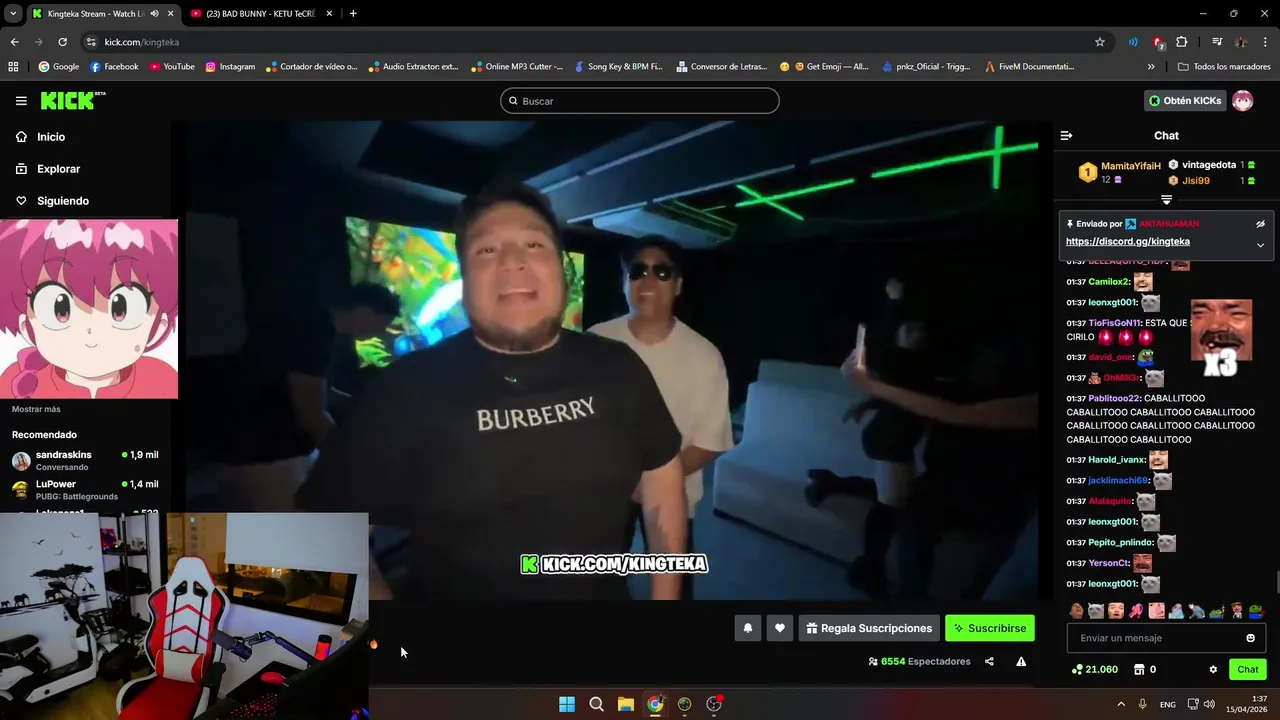The height and width of the screenshot is (720, 1280).
Task: Open File Explorer from the taskbar
Action: pyautogui.click(x=626, y=704)
